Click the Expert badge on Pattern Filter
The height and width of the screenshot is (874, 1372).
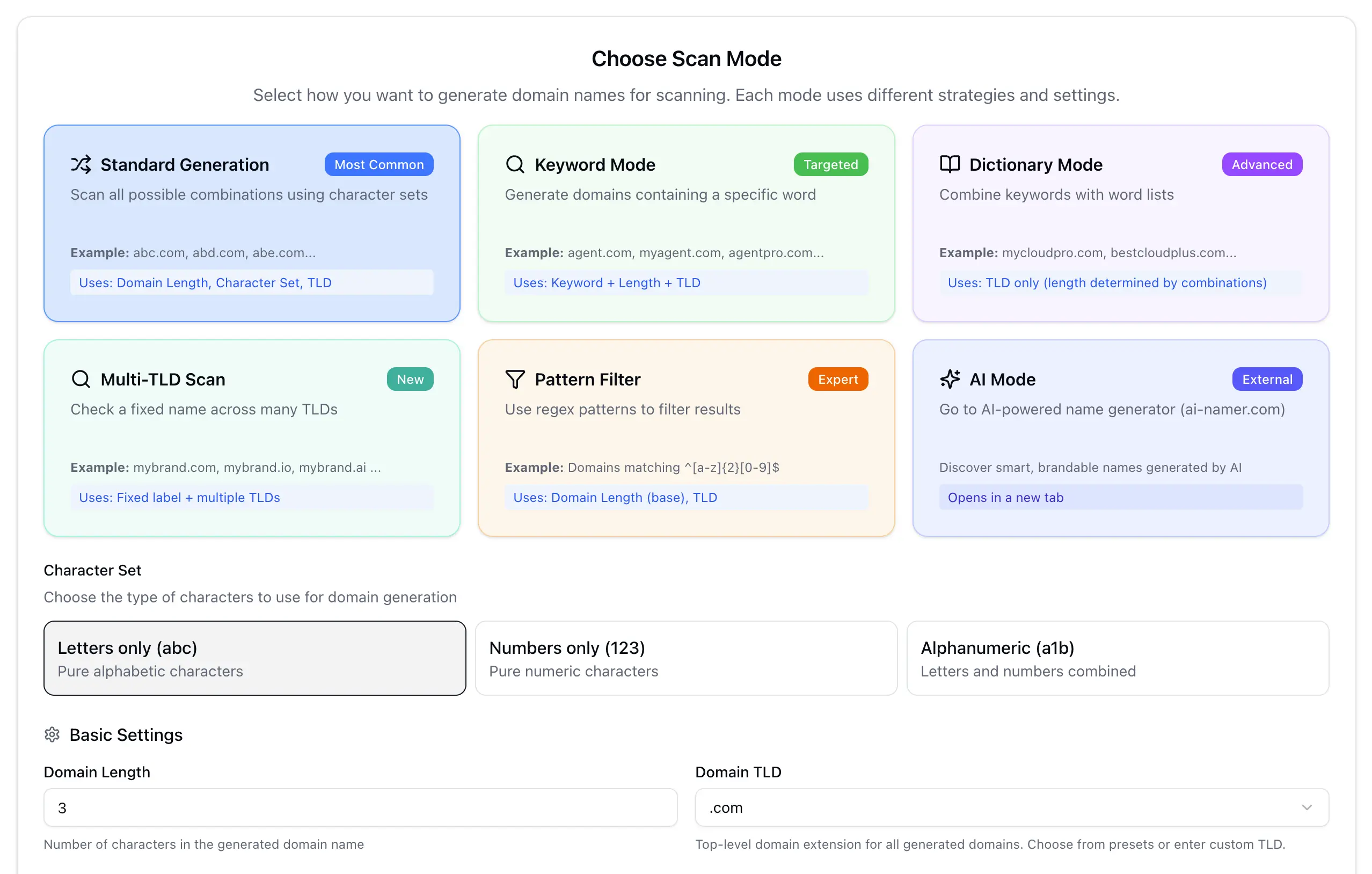[837, 379]
